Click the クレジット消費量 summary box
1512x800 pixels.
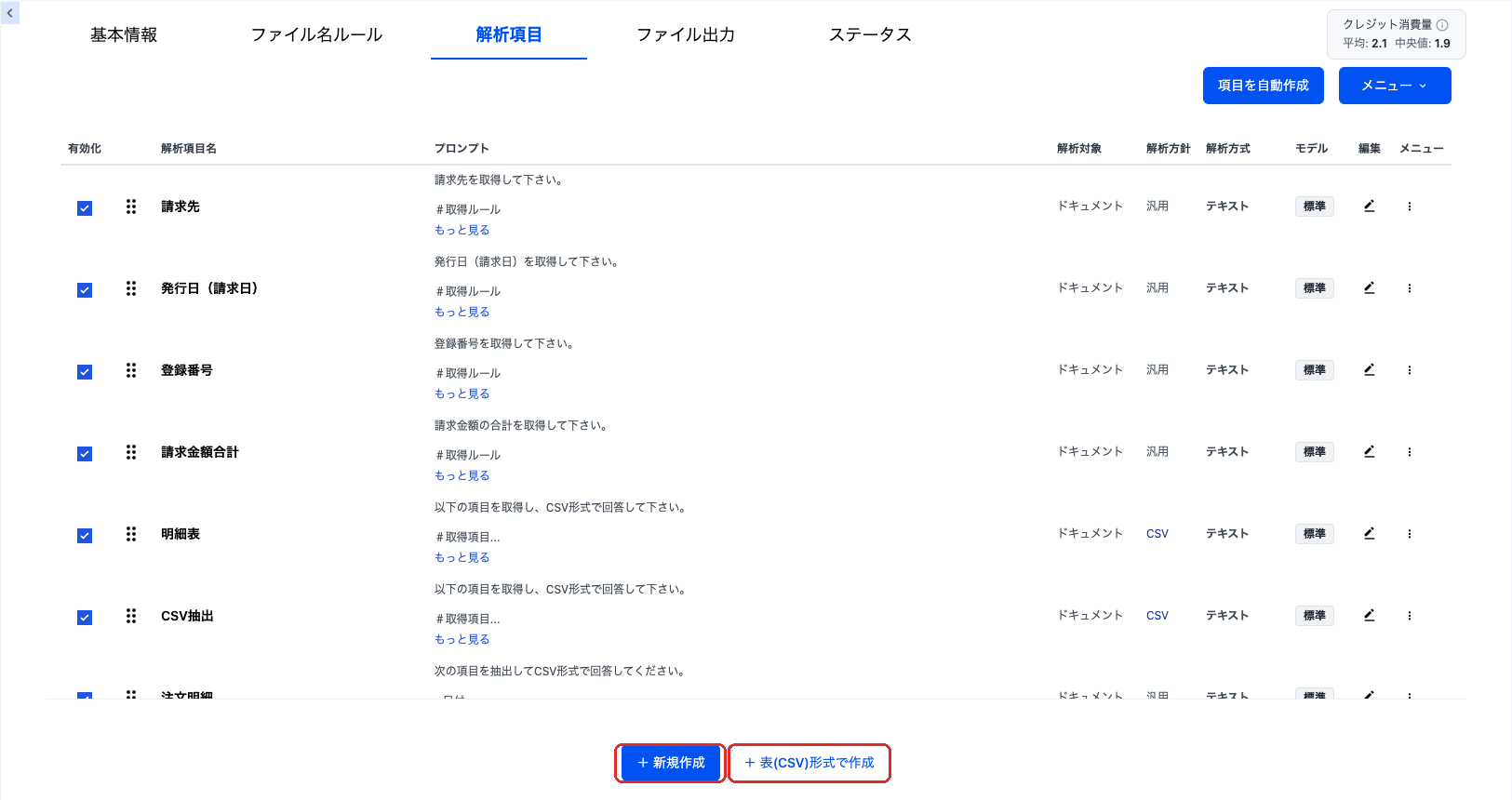(x=1397, y=34)
